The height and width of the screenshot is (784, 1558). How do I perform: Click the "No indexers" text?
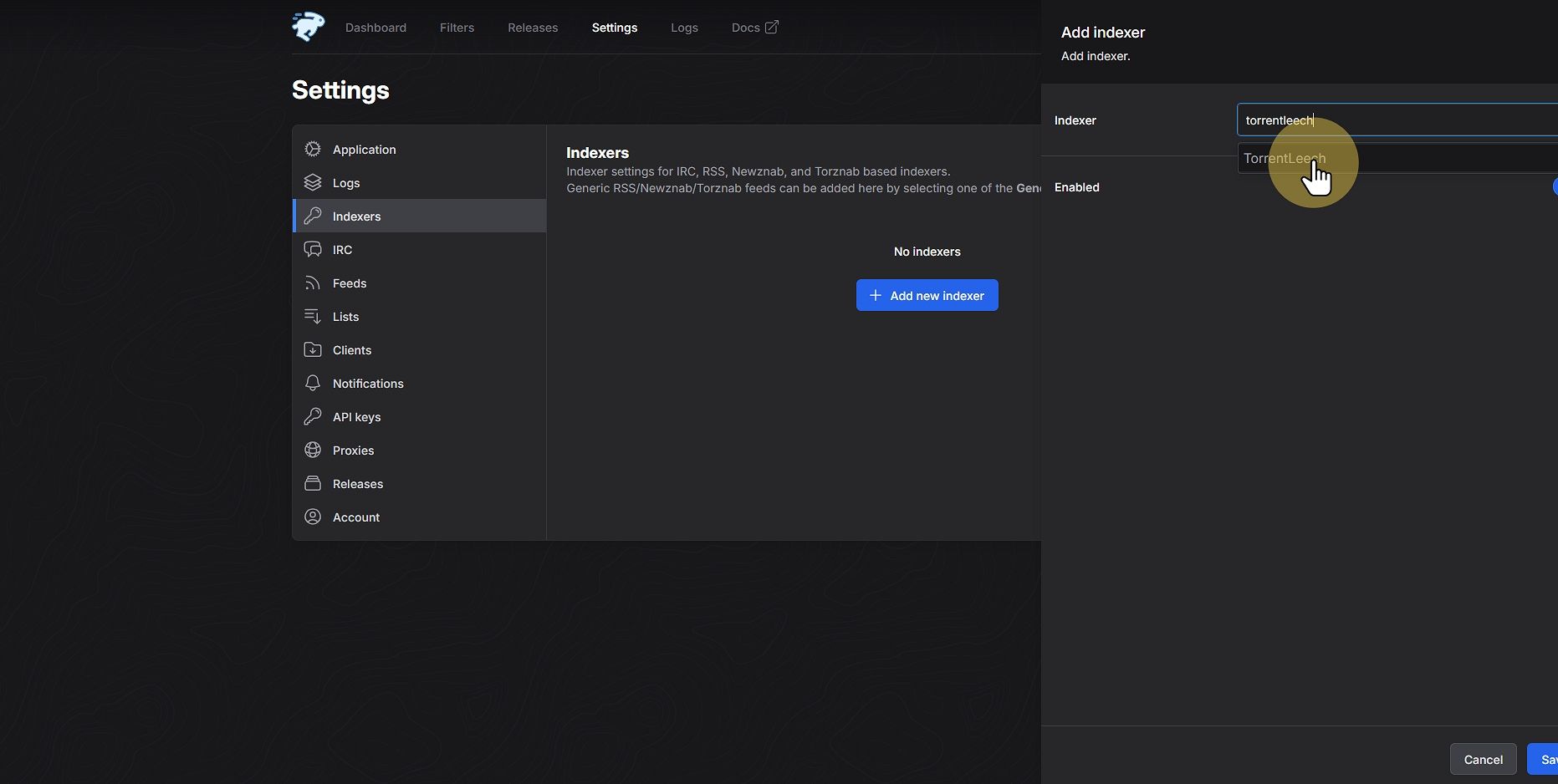tap(927, 252)
